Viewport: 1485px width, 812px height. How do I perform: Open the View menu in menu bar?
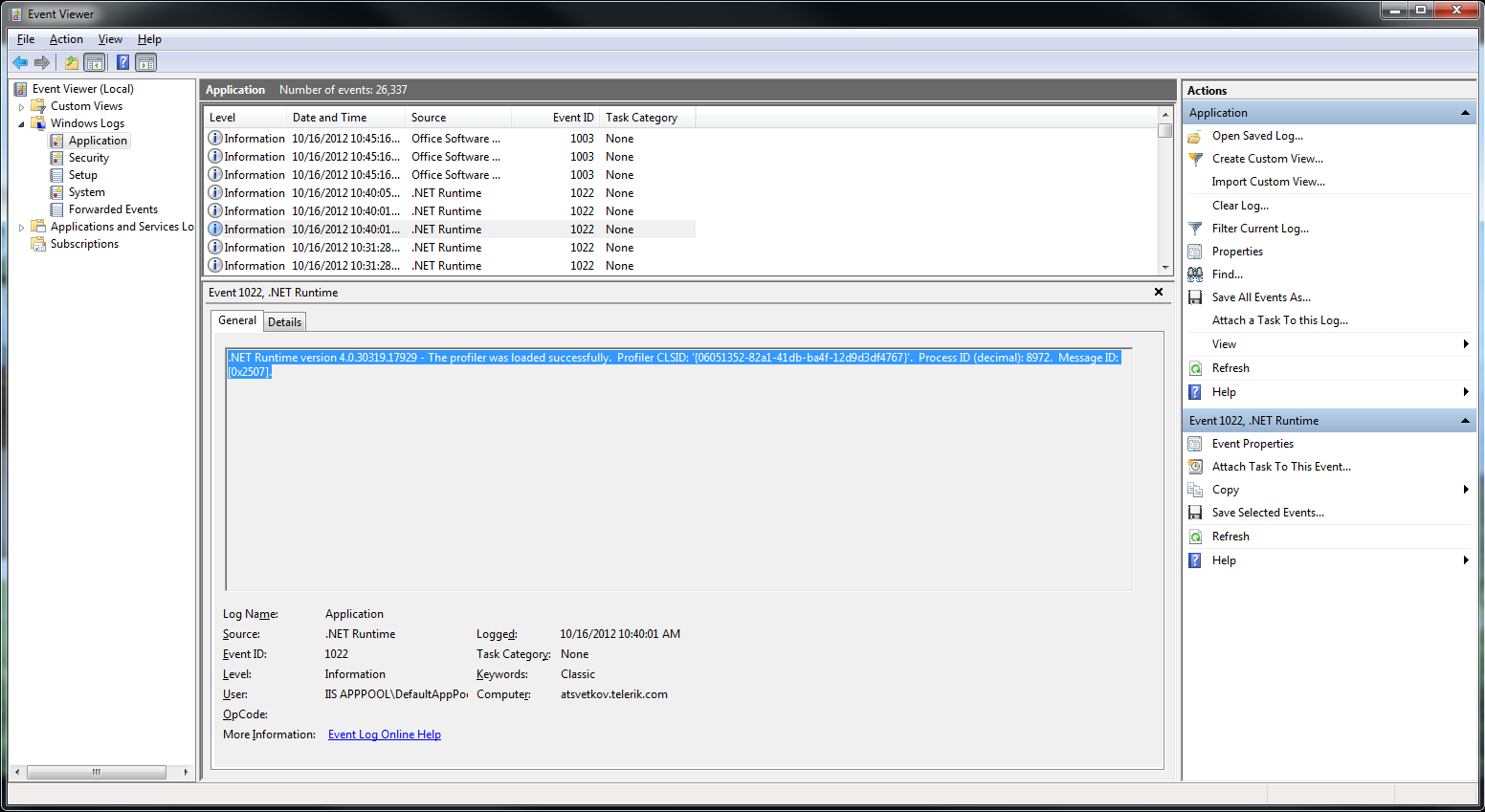tap(110, 39)
